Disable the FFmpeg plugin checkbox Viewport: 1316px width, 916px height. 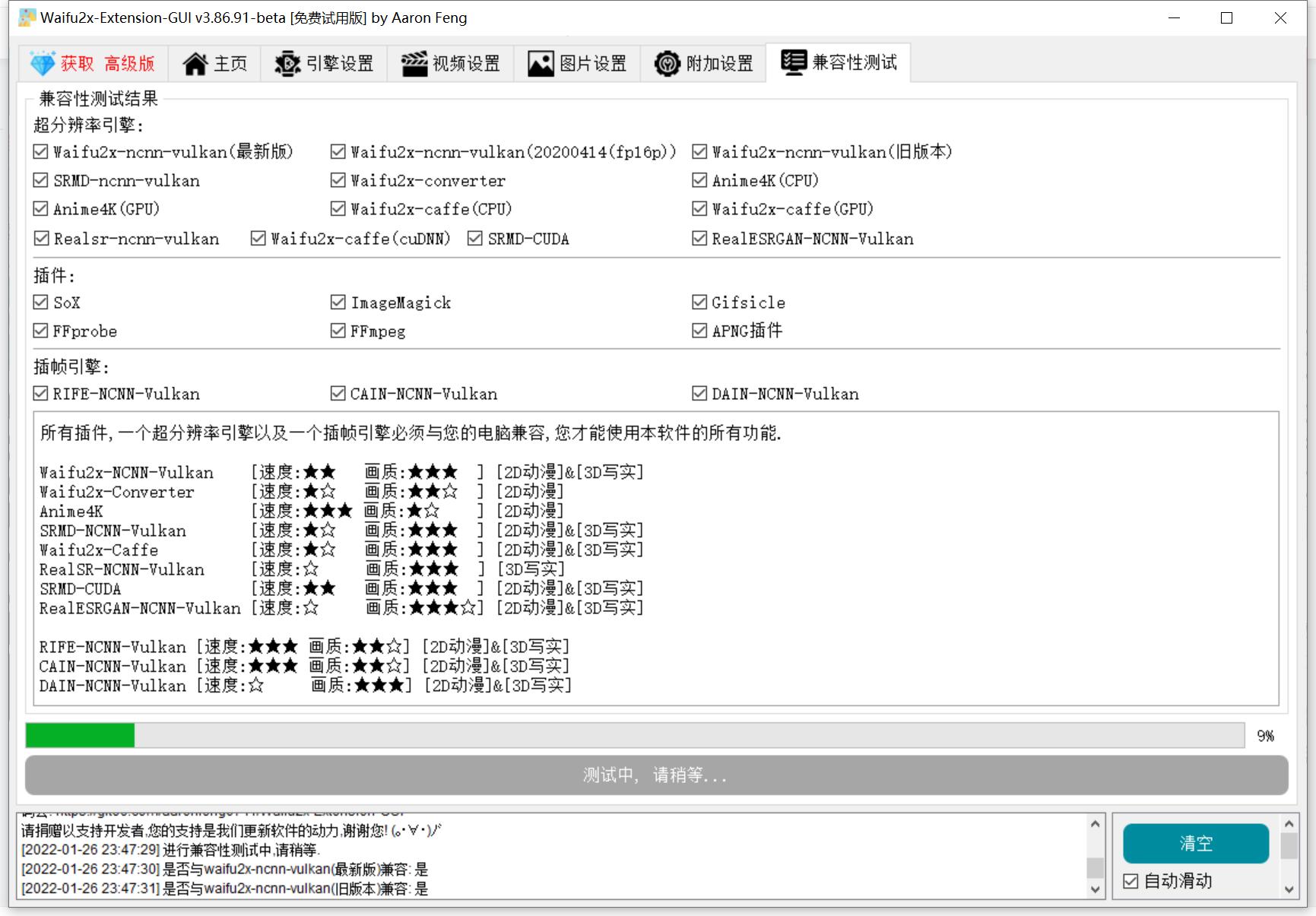click(337, 330)
